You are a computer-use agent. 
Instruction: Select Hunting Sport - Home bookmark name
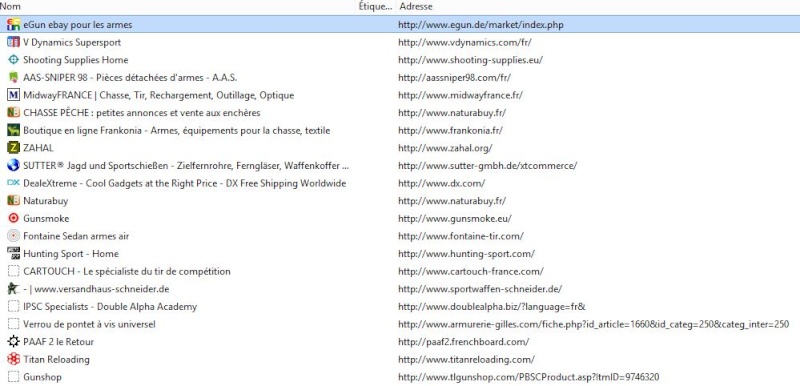(x=71, y=253)
